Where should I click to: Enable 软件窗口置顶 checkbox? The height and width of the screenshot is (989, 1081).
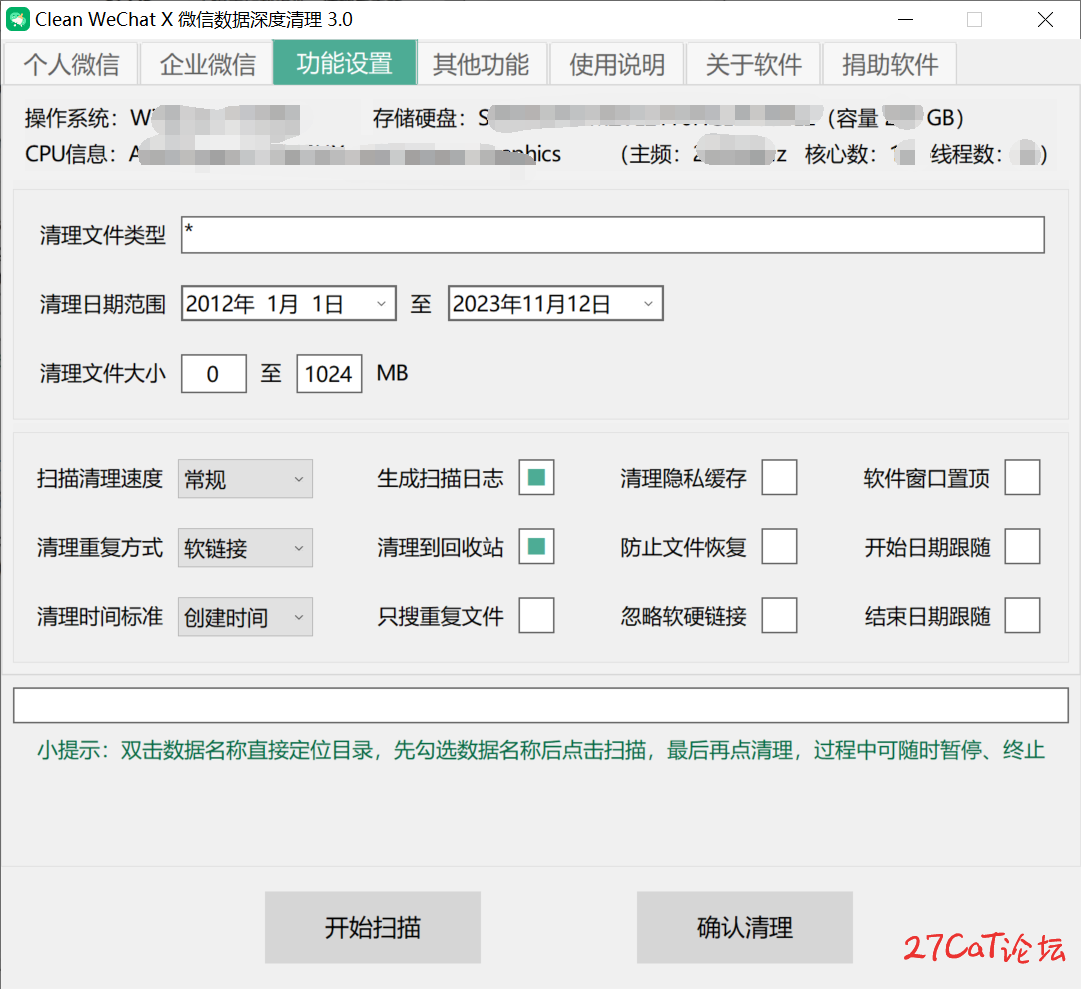click(1022, 478)
